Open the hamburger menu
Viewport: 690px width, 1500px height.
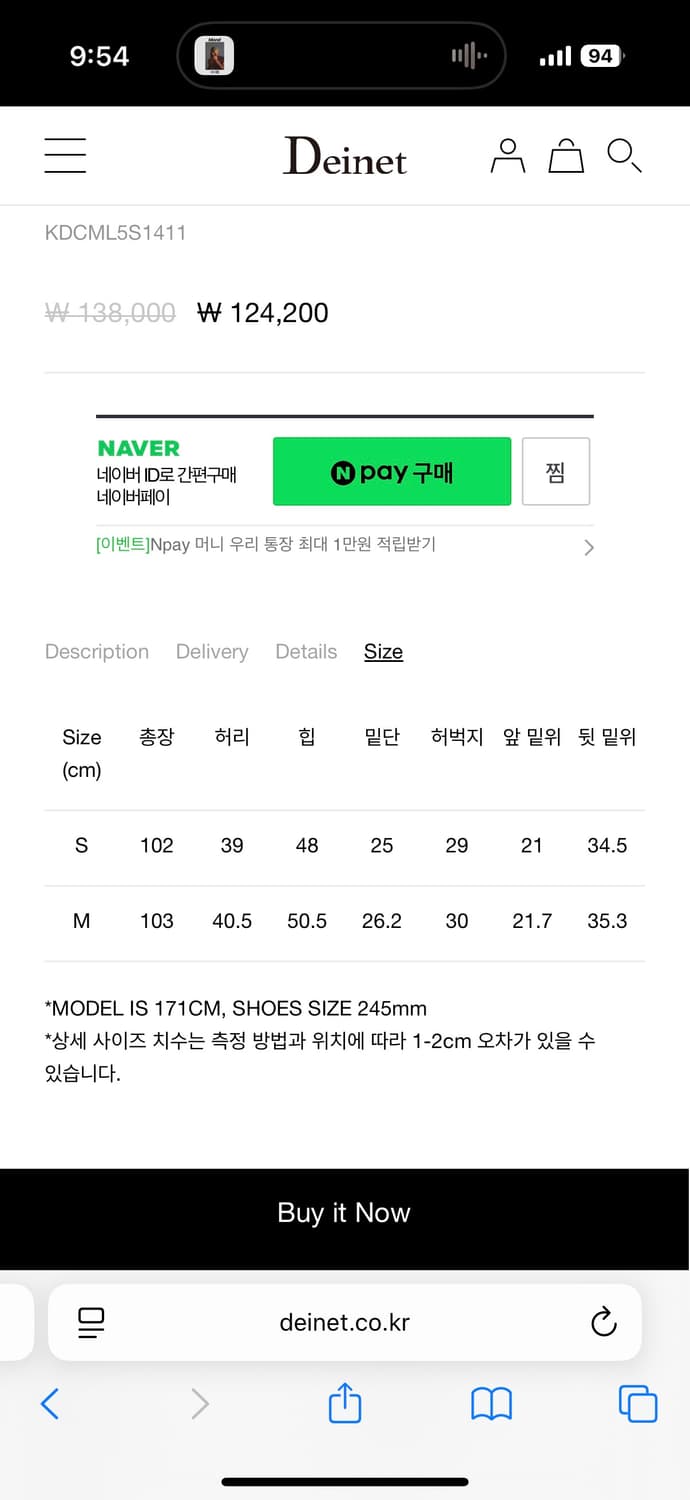(x=65, y=156)
